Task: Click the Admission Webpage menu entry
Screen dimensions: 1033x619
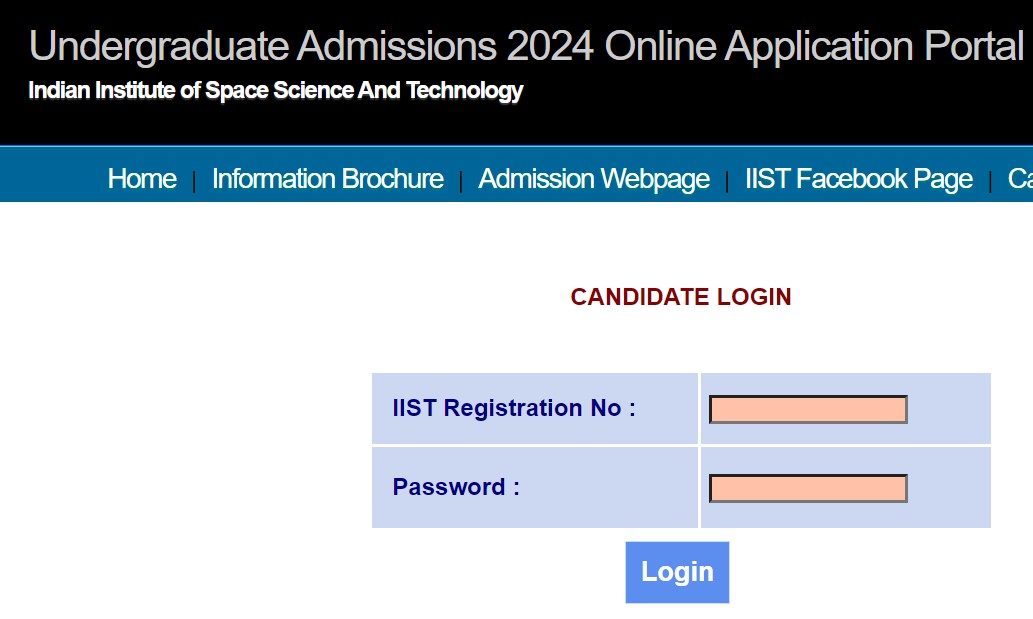Action: (593, 179)
